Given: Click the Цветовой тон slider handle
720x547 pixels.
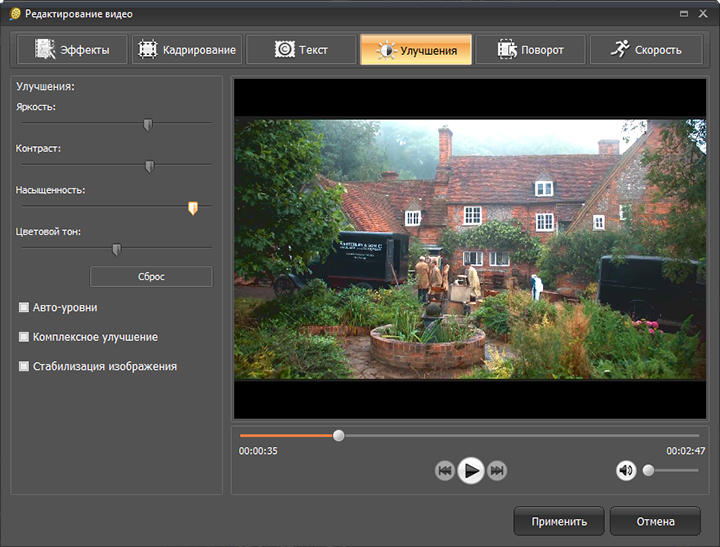Looking at the screenshot, I should (117, 249).
